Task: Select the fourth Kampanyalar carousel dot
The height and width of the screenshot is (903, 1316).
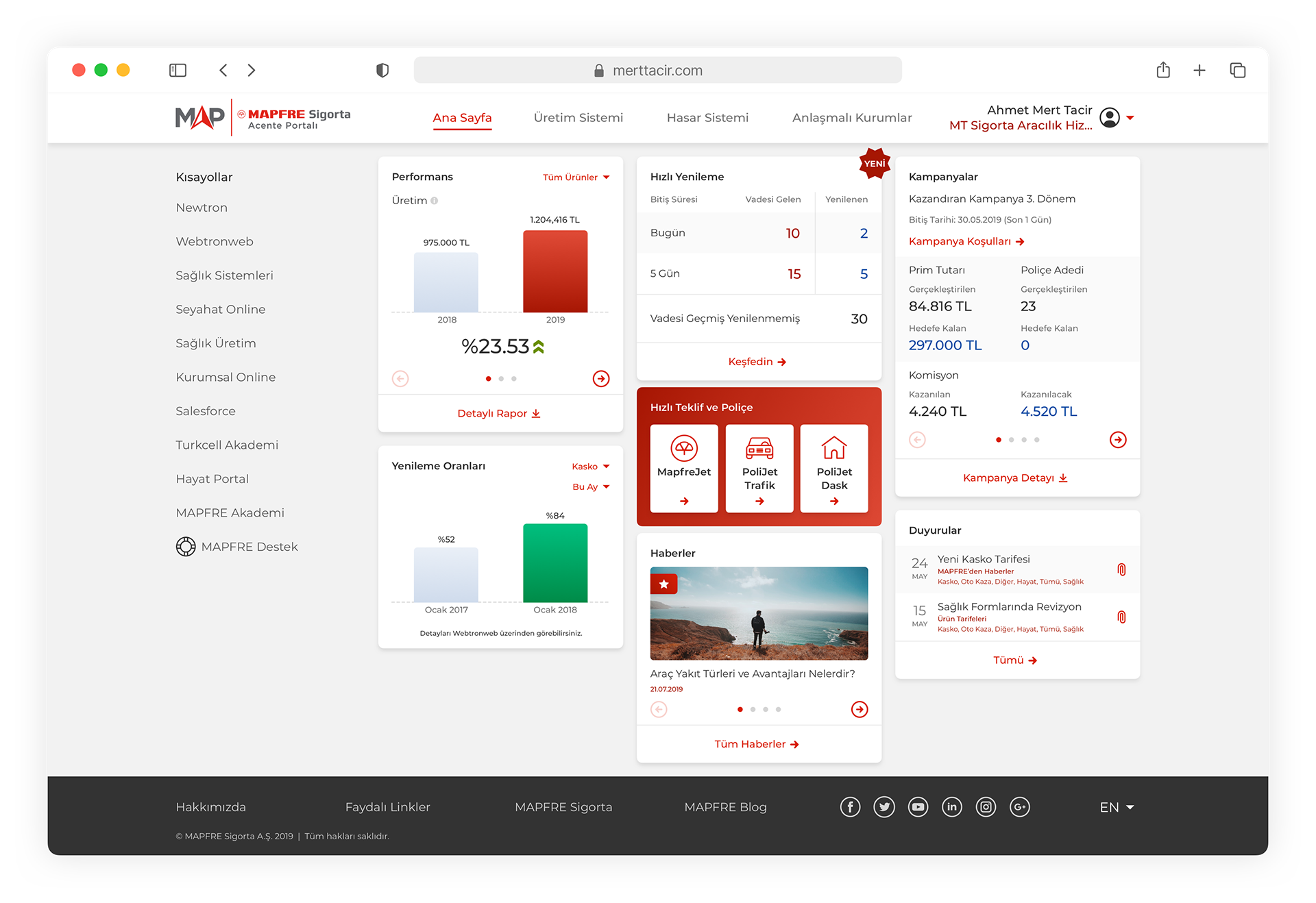Action: tap(1037, 440)
